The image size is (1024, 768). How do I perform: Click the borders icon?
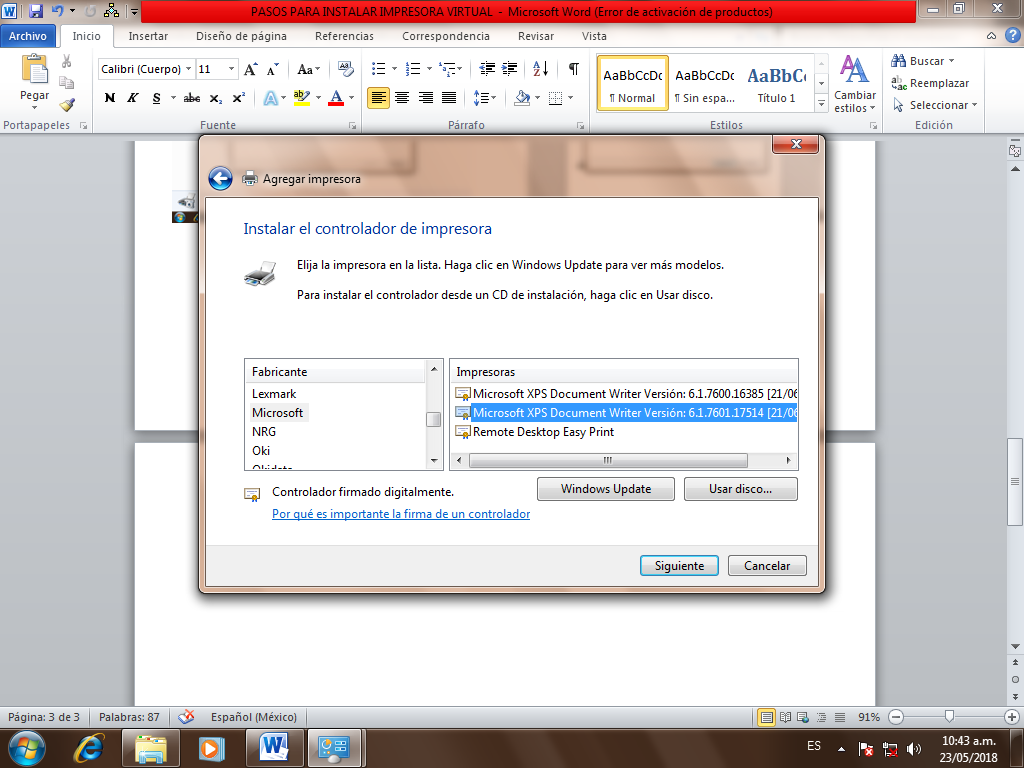coord(555,98)
